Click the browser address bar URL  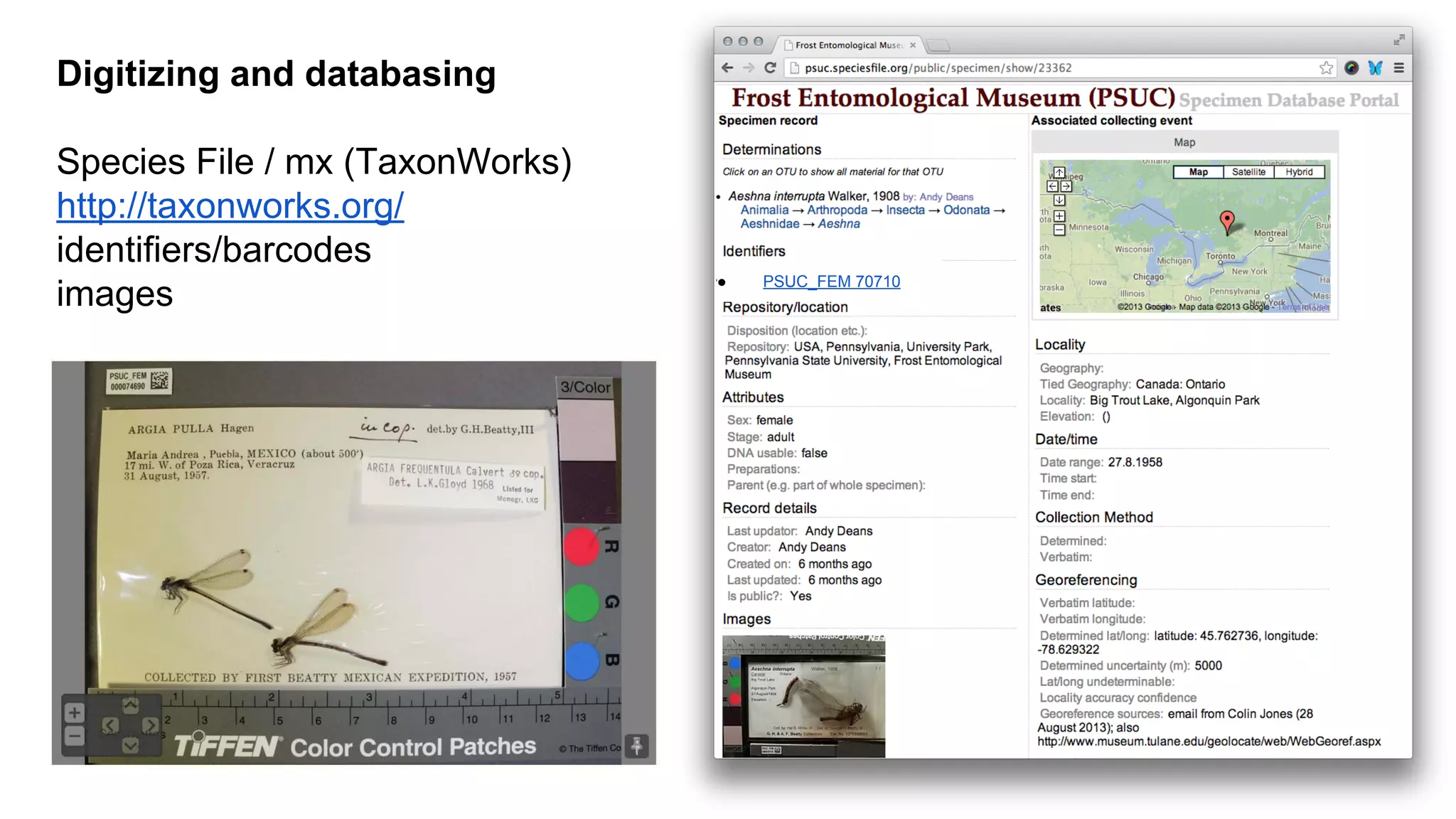(938, 68)
